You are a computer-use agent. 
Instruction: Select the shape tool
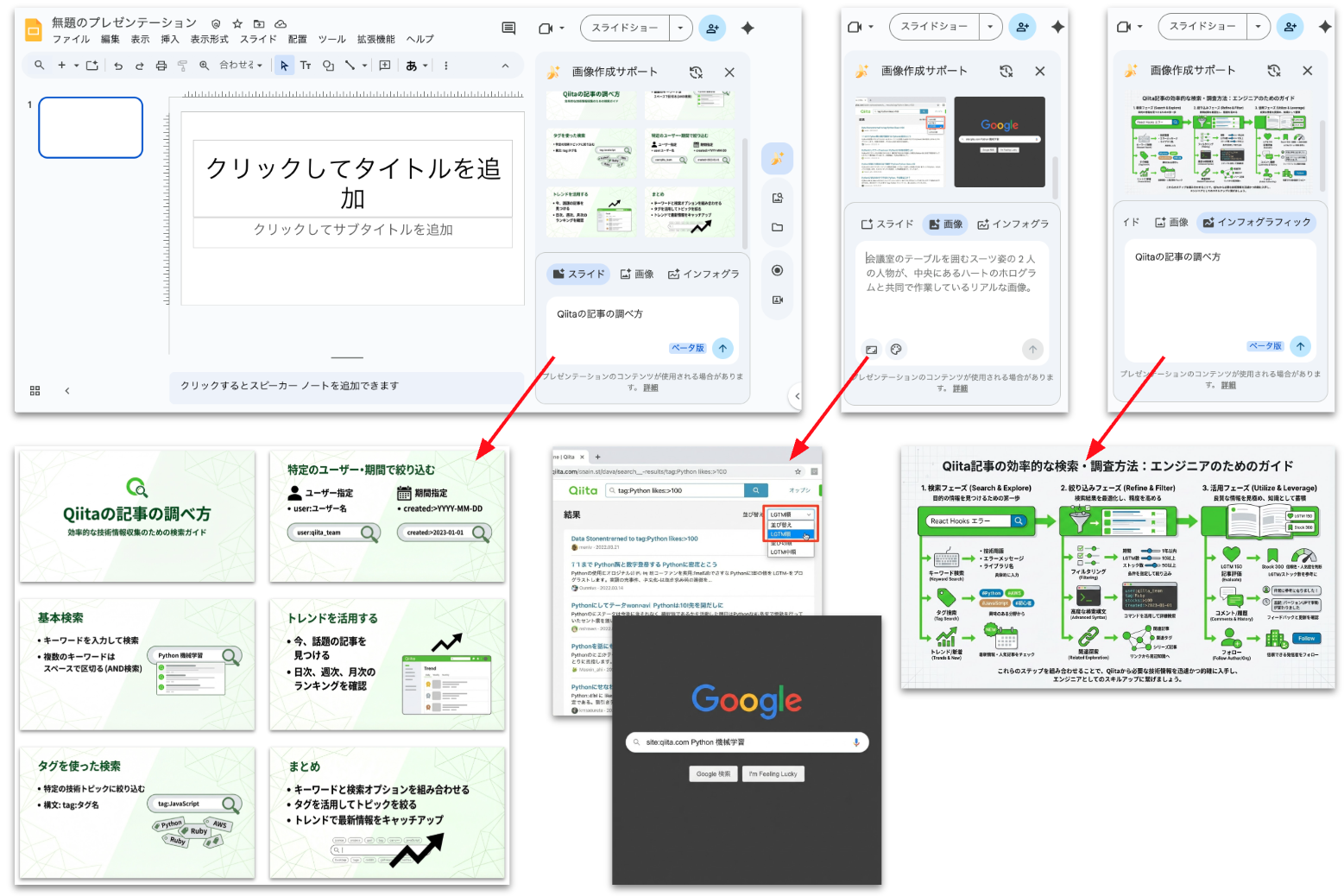click(x=328, y=65)
